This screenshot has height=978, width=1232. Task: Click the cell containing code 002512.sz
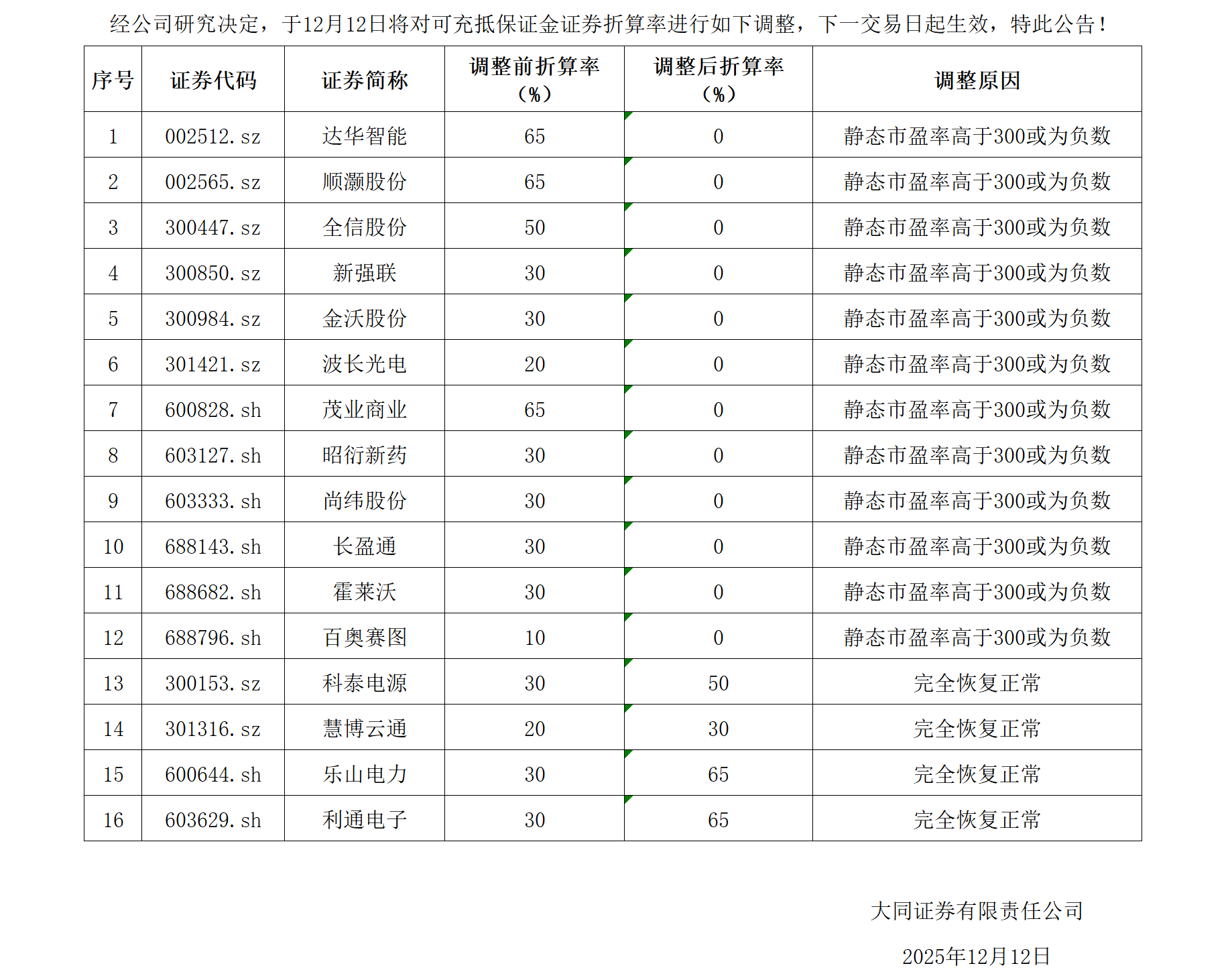coord(213,136)
